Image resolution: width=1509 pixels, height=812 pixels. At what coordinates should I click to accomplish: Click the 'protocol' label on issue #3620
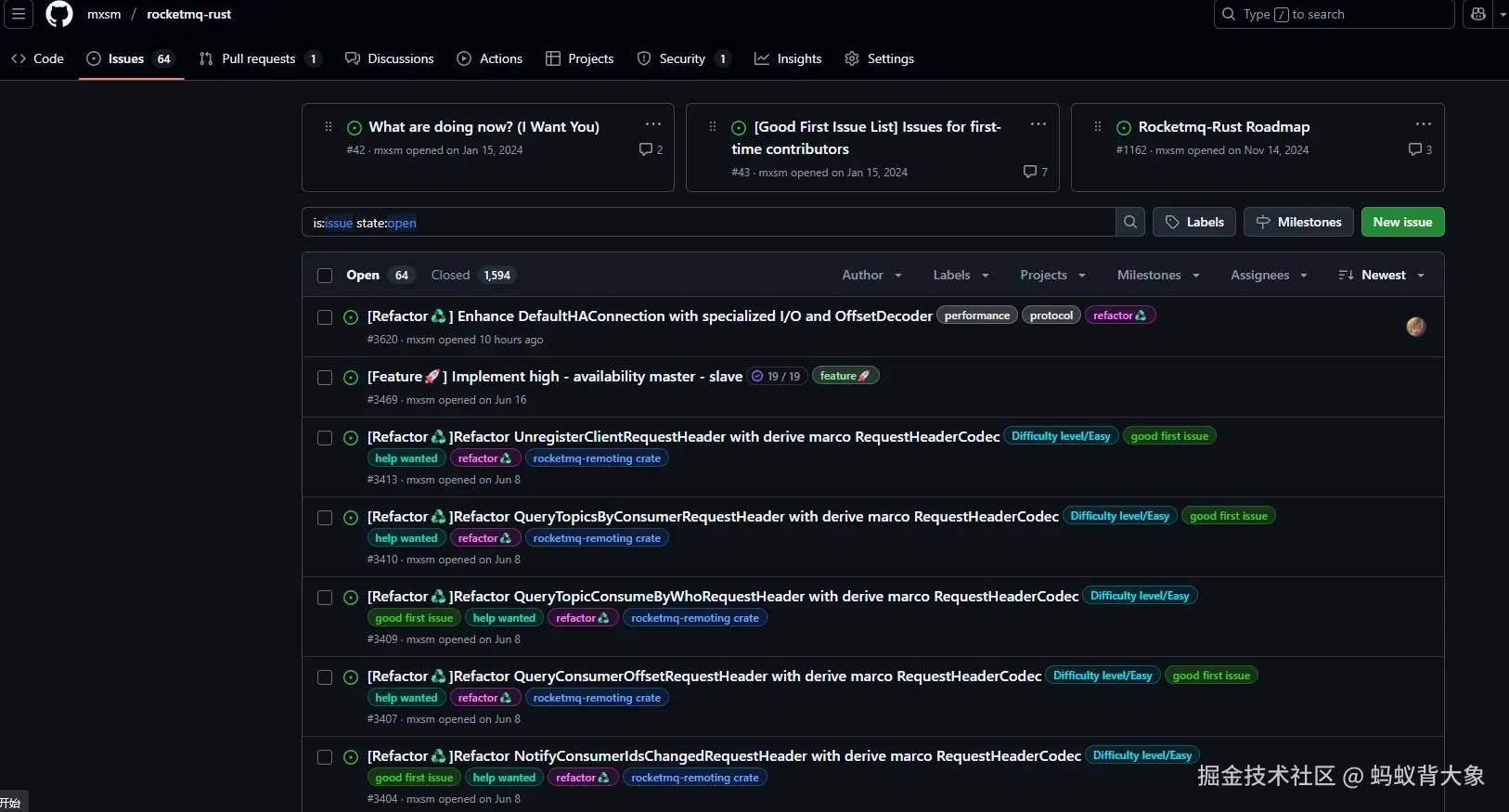pos(1051,316)
